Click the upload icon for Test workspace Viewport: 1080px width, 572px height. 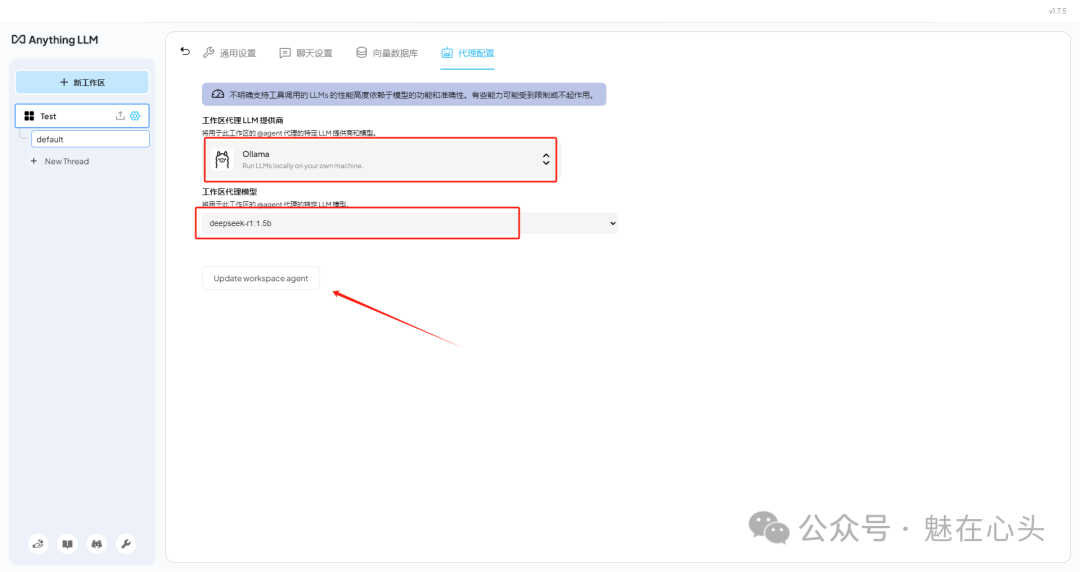pos(120,116)
